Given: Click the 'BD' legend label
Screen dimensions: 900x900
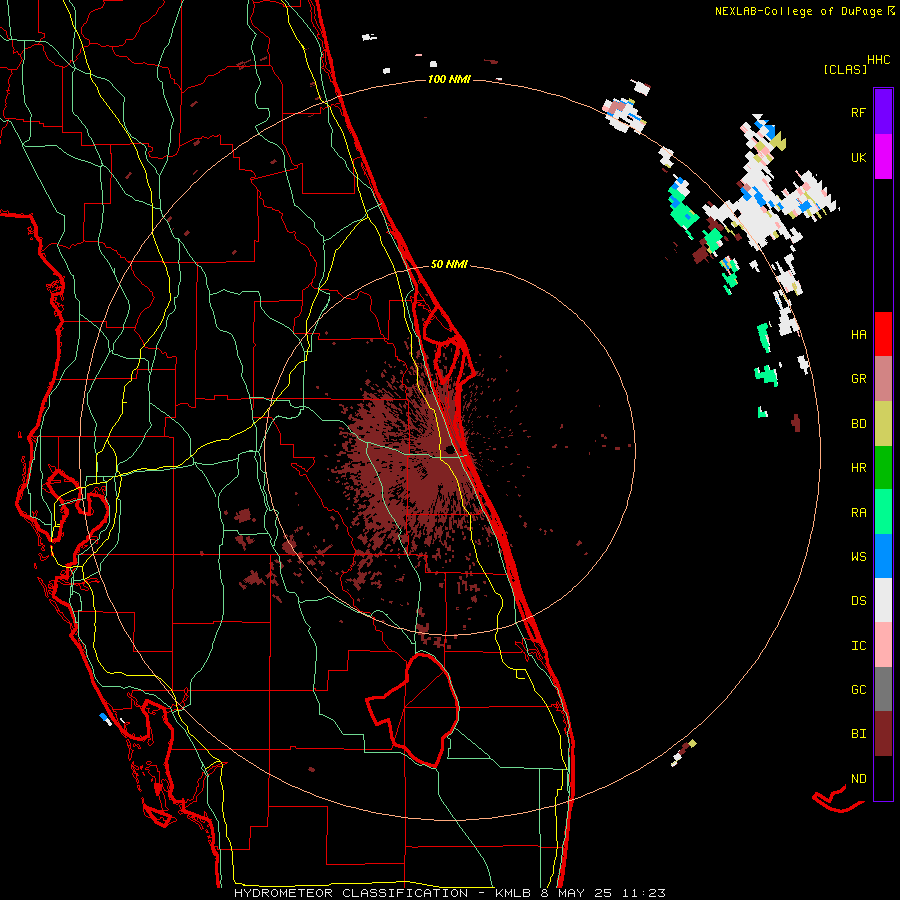Looking at the screenshot, I should [x=858, y=424].
